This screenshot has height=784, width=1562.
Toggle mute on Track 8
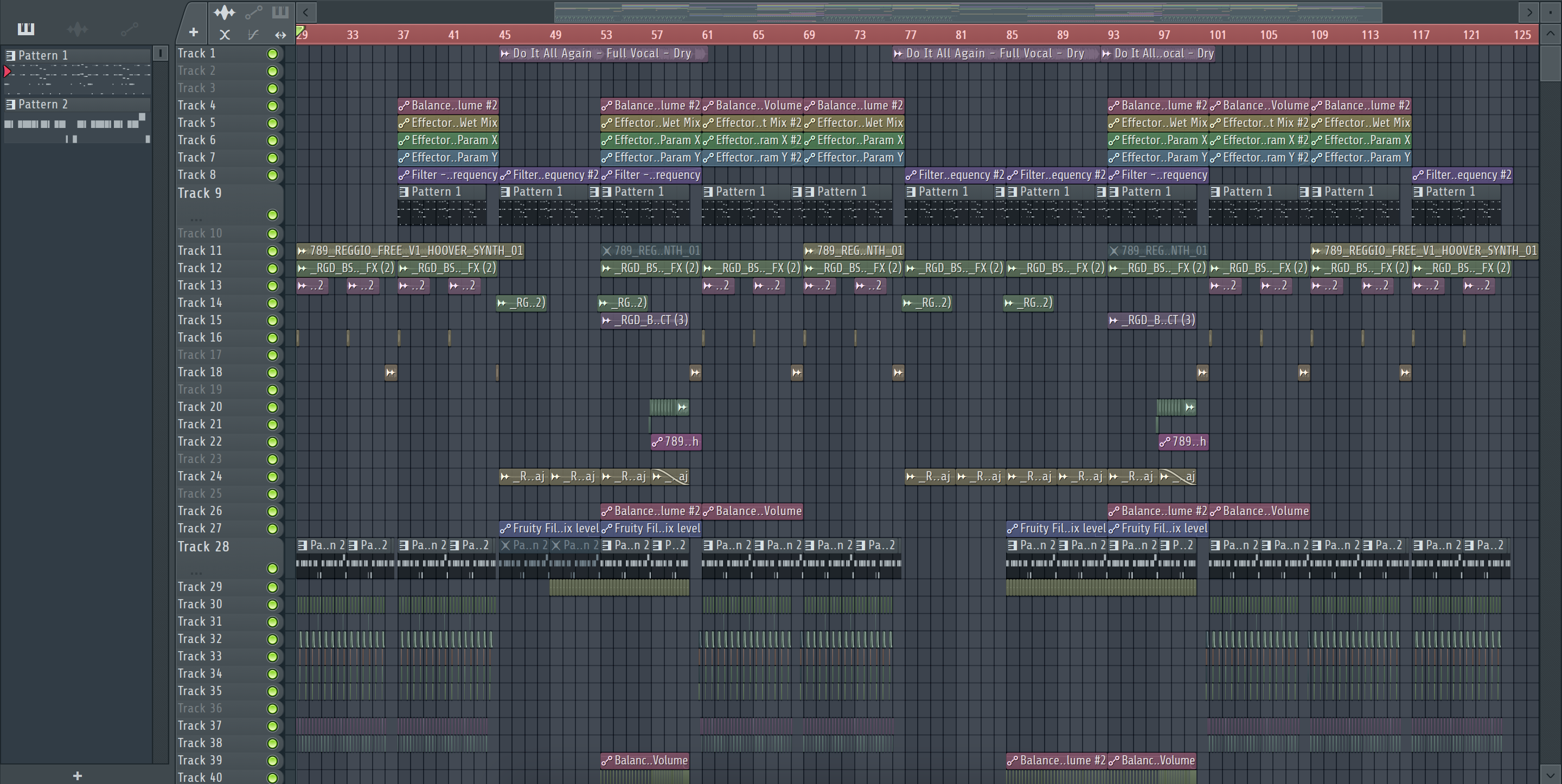coord(272,175)
